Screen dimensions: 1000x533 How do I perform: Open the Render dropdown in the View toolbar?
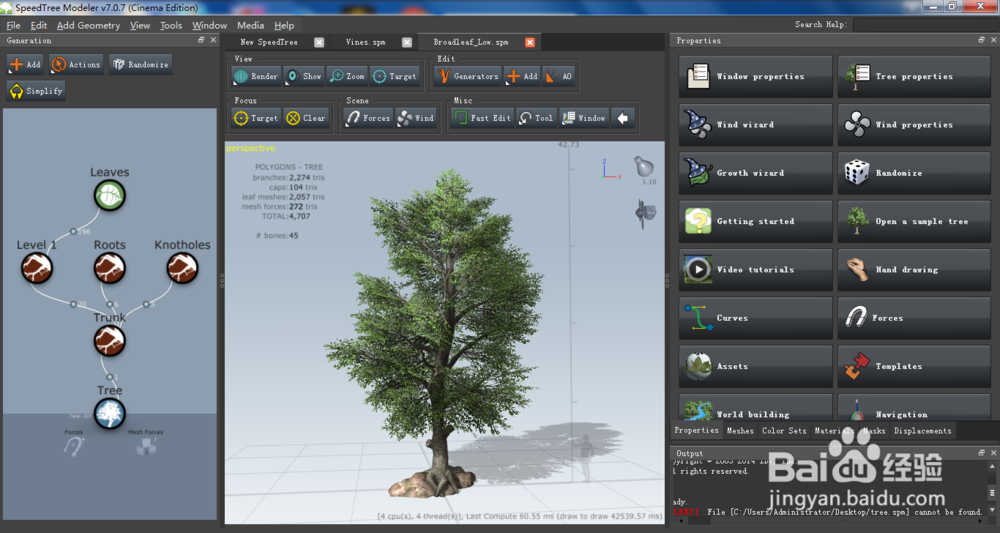point(256,77)
